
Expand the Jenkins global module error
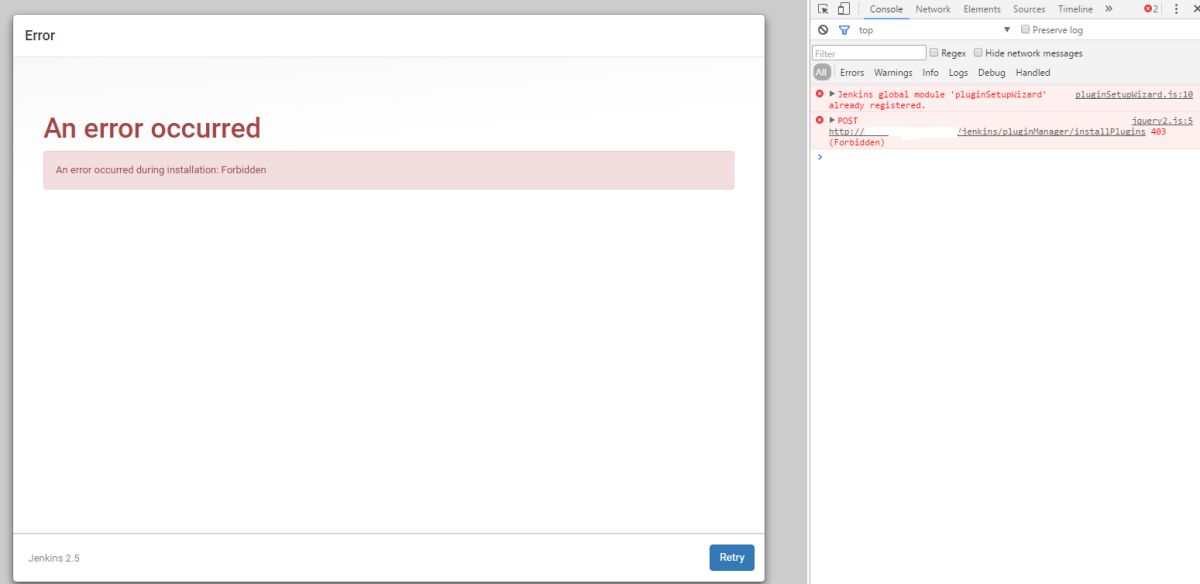(832, 94)
